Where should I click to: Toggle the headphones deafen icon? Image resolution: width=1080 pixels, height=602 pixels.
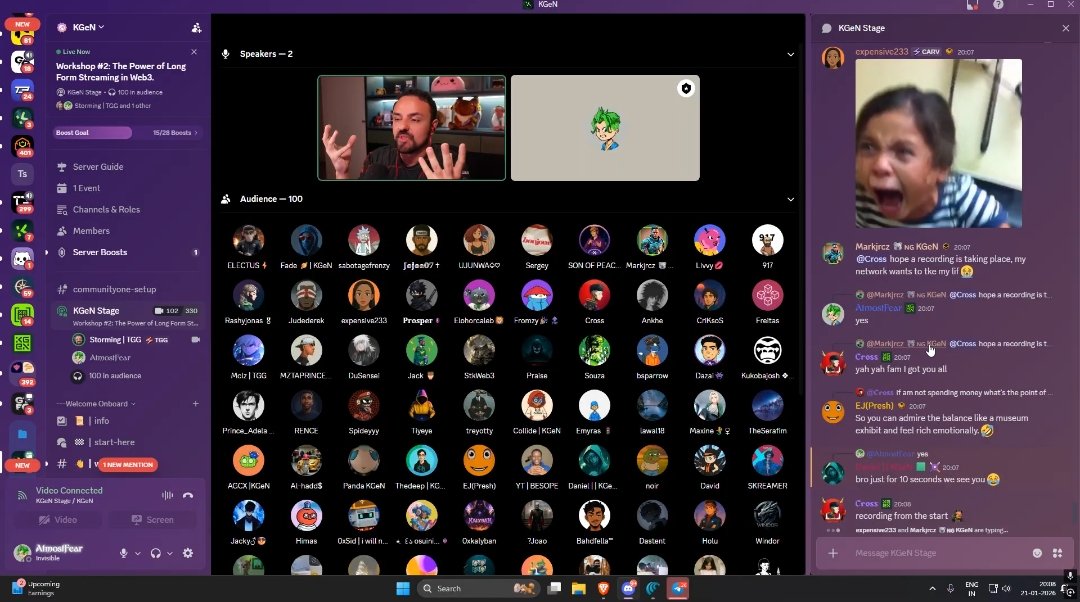(x=156, y=553)
